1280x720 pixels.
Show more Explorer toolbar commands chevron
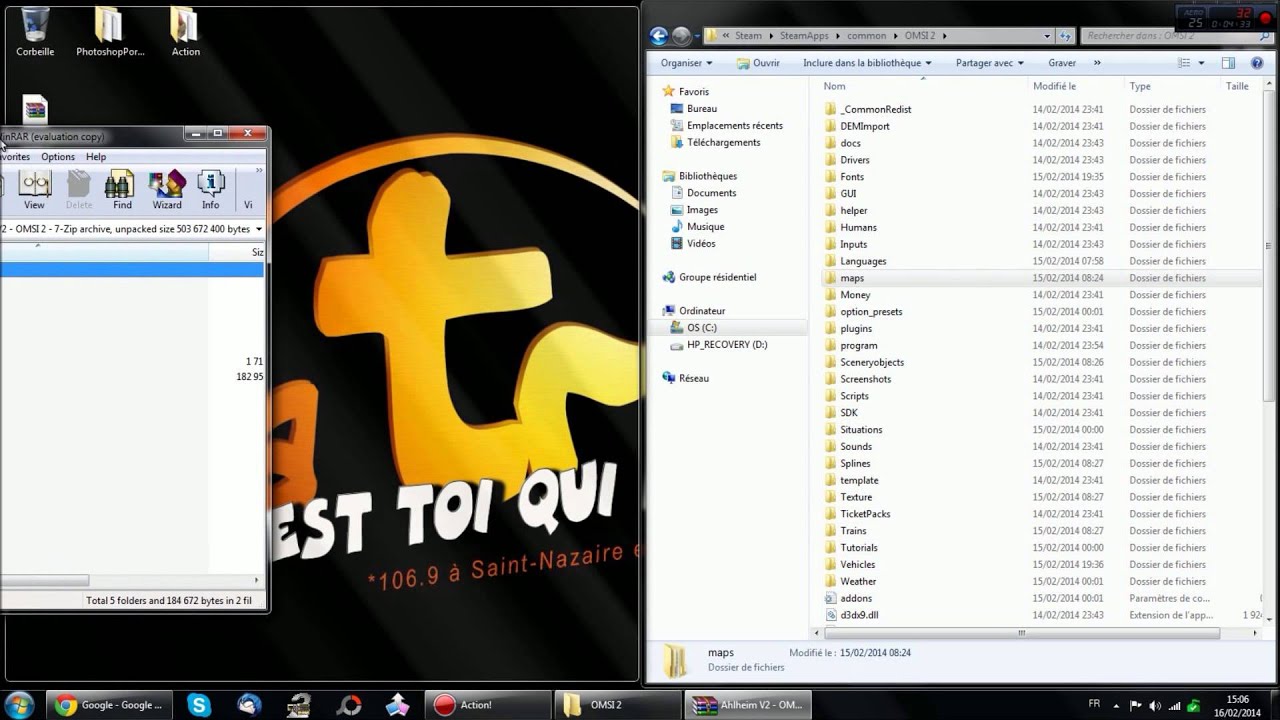(1097, 63)
